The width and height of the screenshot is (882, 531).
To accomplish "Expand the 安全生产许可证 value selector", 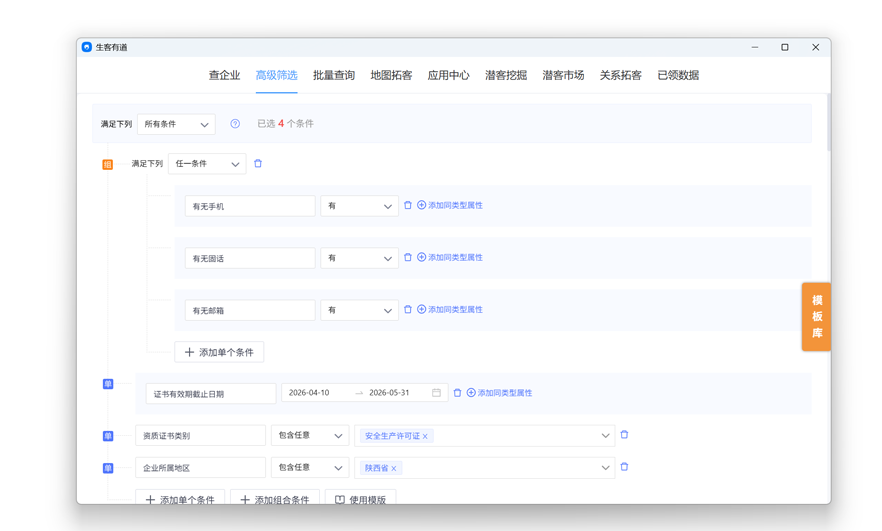I will (605, 435).
